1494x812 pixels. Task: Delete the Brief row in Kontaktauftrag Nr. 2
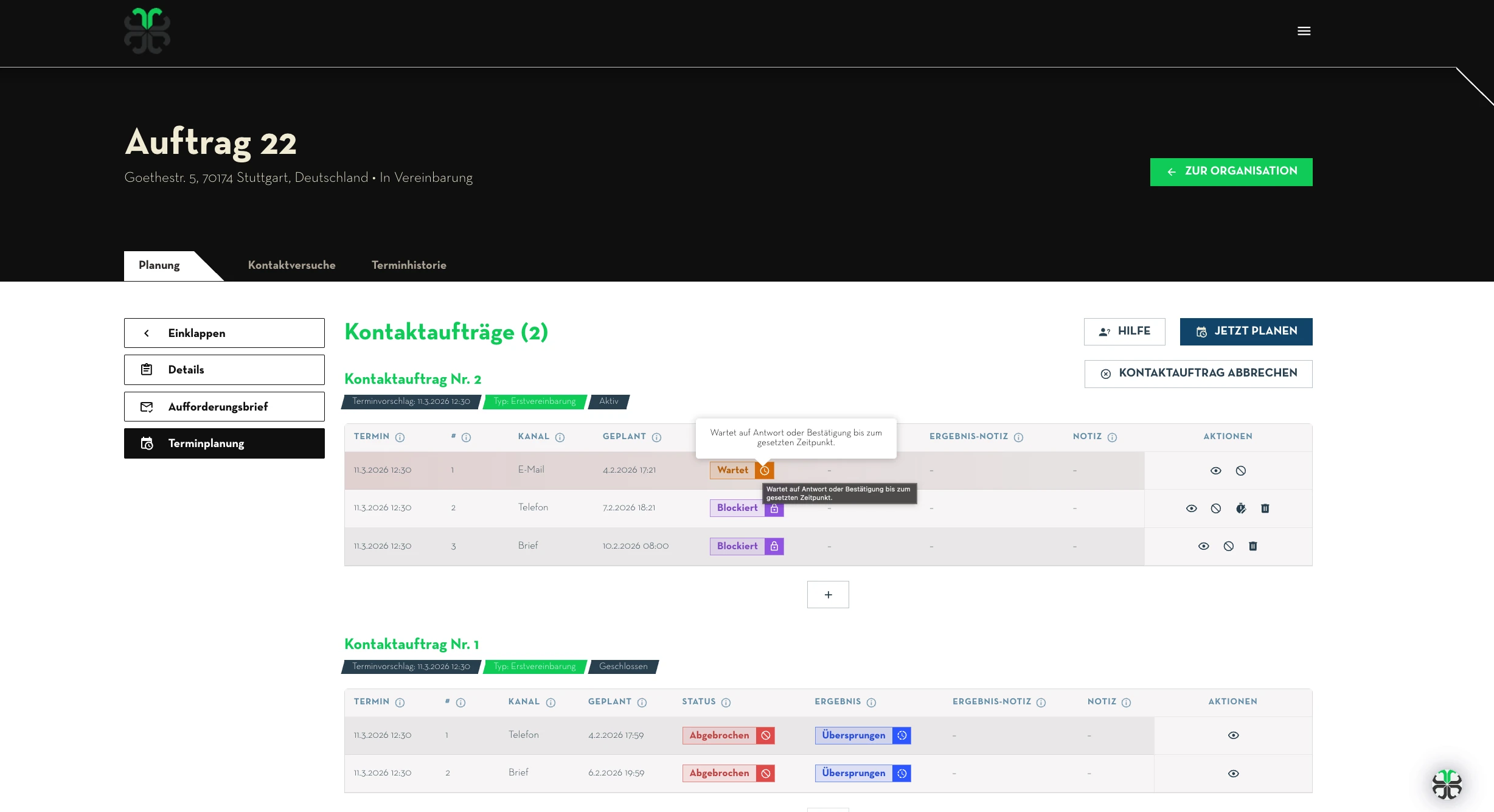point(1253,546)
